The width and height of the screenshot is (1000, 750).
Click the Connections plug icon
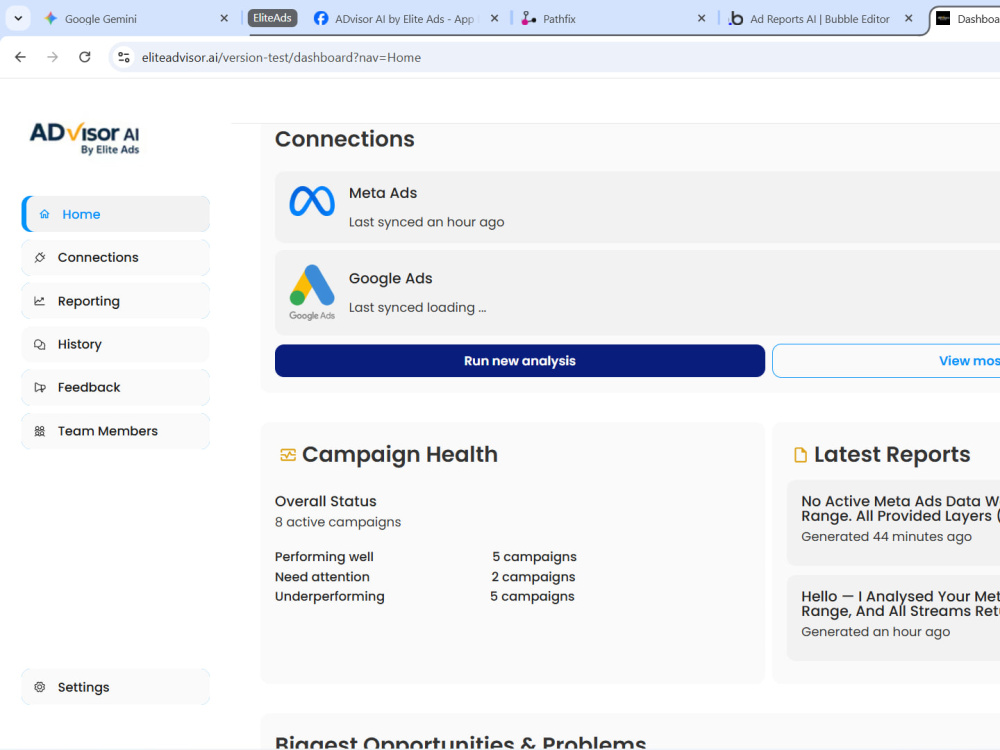[40, 258]
